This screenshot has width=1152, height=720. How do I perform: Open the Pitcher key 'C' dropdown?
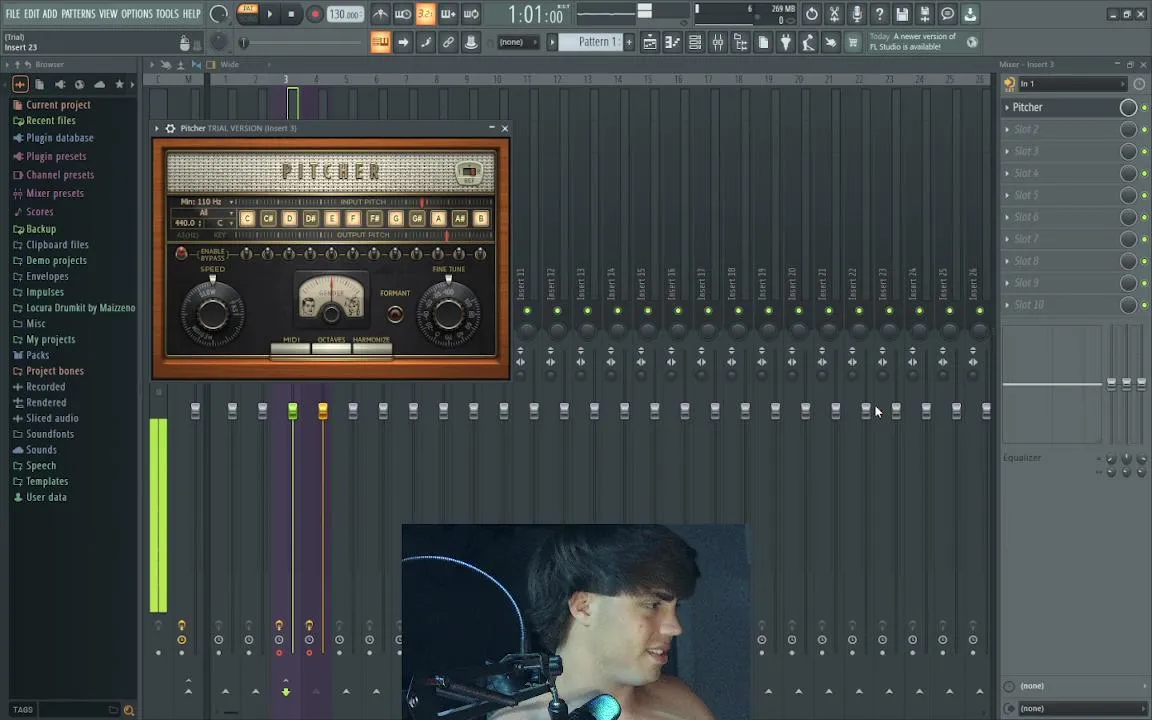click(x=221, y=223)
